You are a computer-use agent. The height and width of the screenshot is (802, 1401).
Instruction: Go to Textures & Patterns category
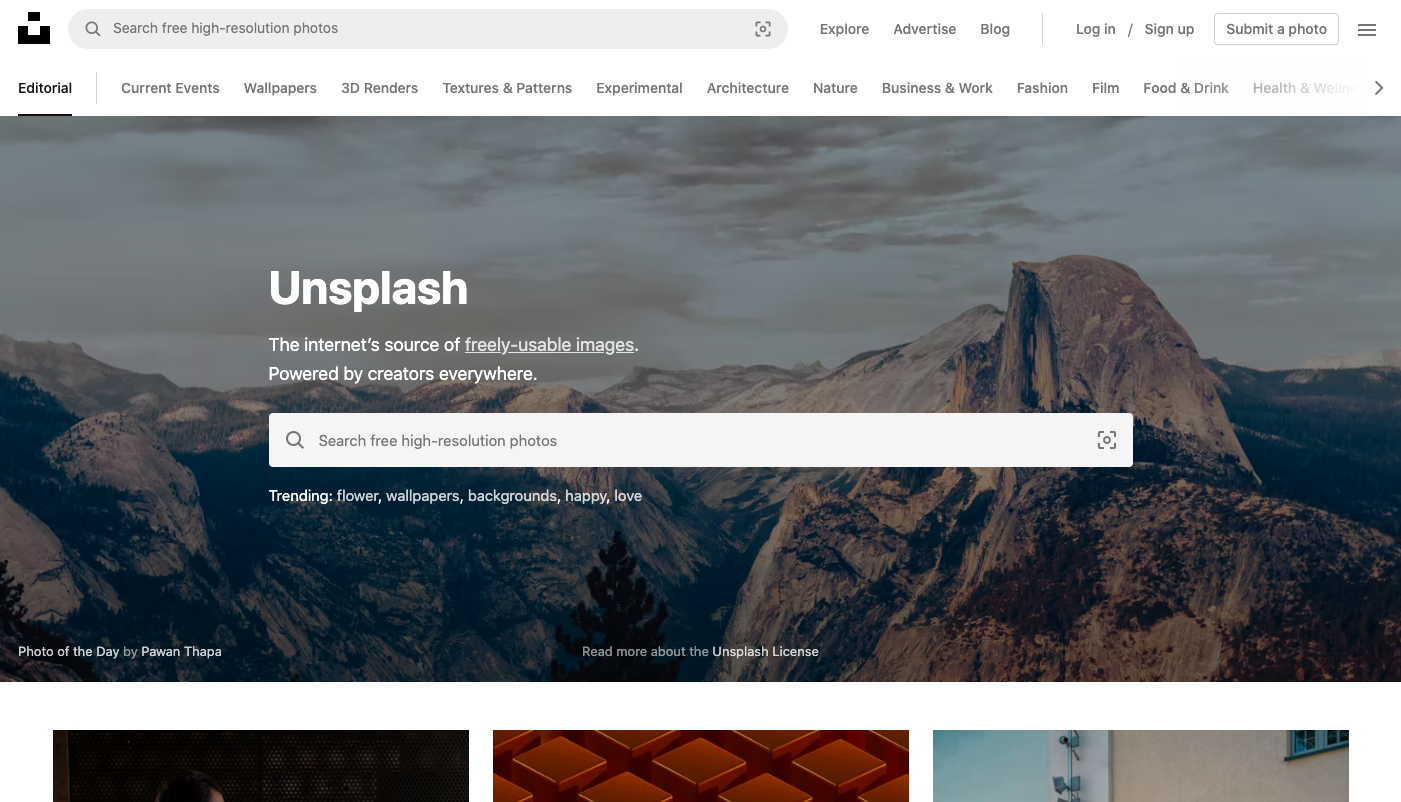[507, 88]
